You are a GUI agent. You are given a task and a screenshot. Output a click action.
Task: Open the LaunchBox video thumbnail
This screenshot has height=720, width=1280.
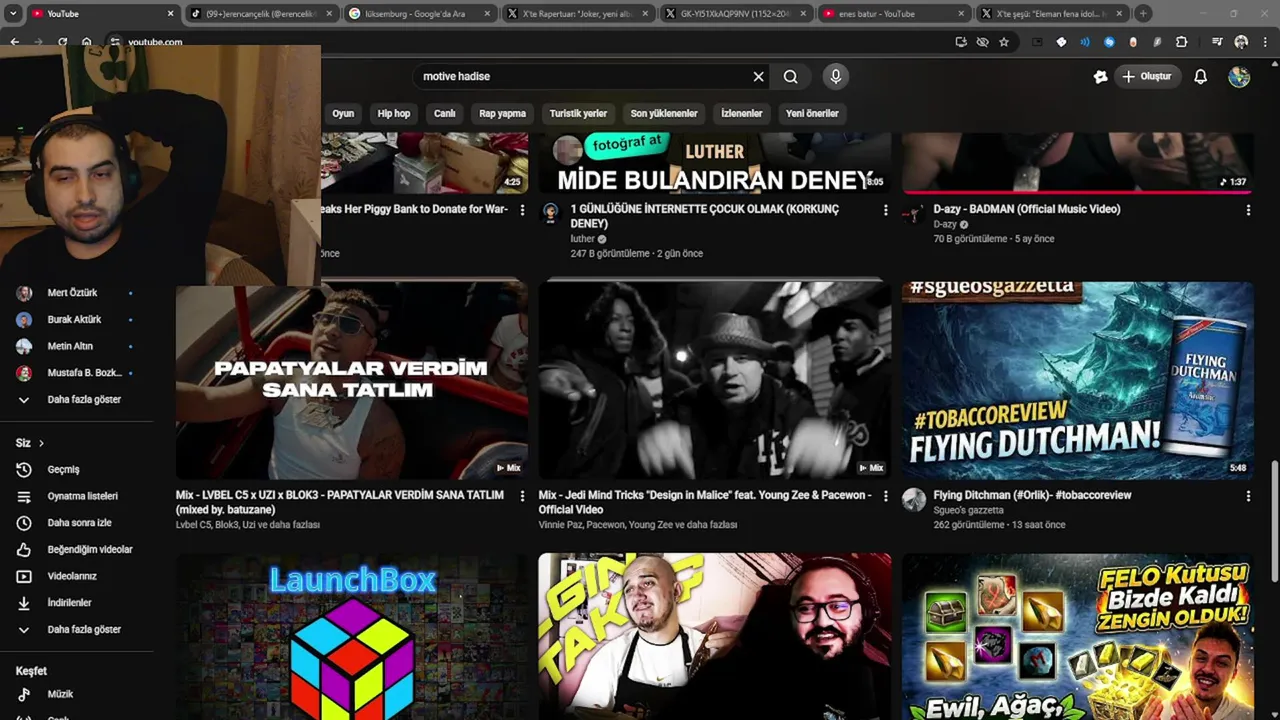(352, 637)
